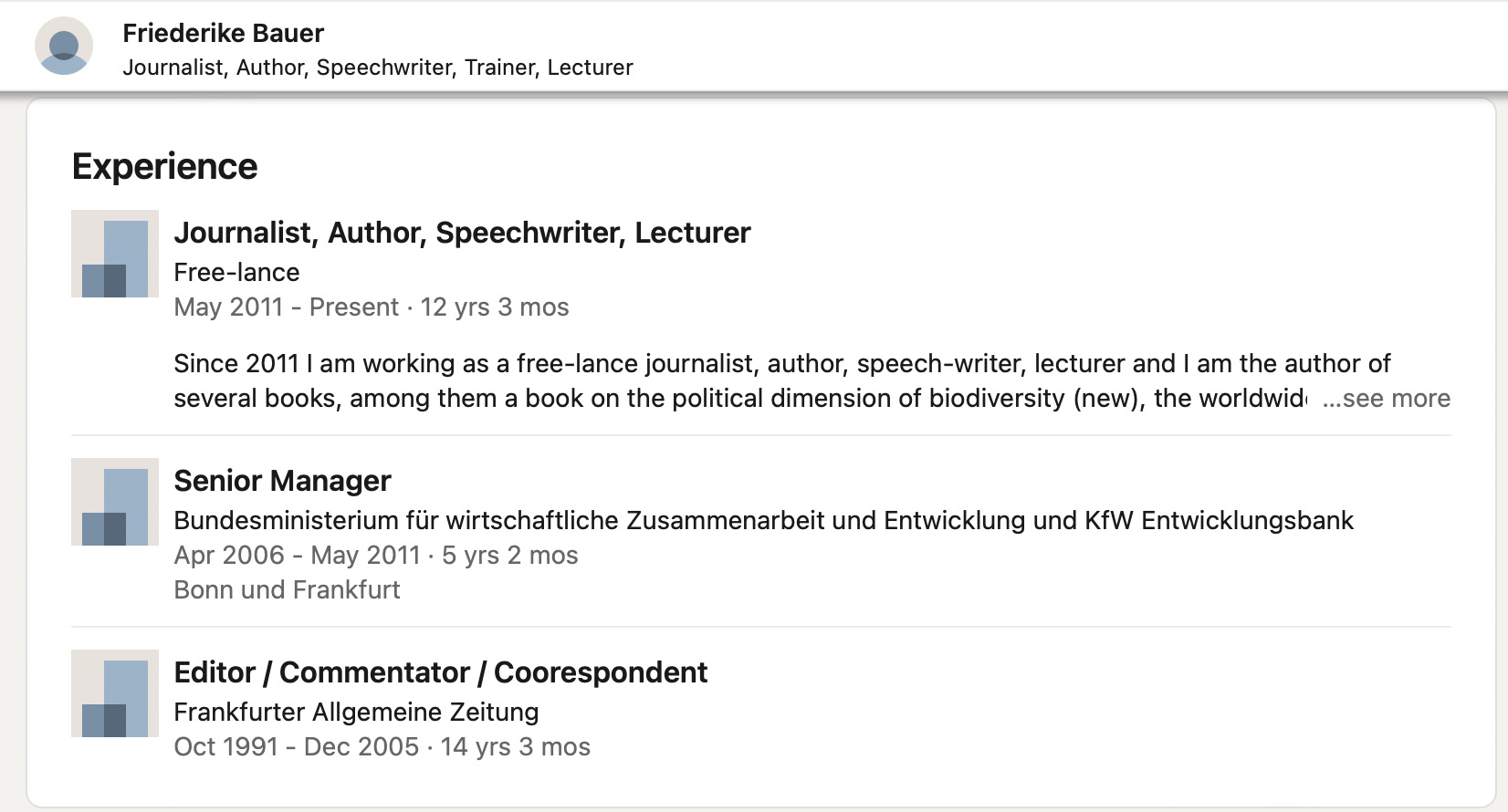Image resolution: width=1508 pixels, height=812 pixels.
Task: Open the Free-lance company logo icon
Action: pos(115,254)
